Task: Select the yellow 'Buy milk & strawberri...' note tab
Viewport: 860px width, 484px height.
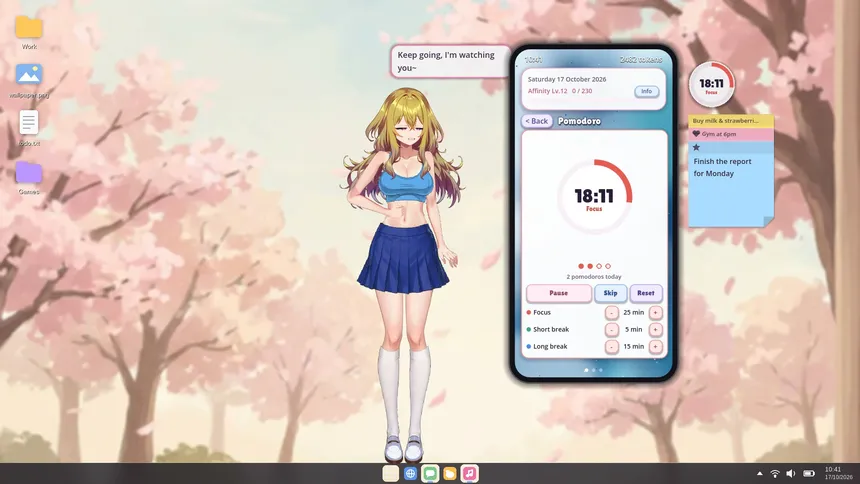Action: 731,121
